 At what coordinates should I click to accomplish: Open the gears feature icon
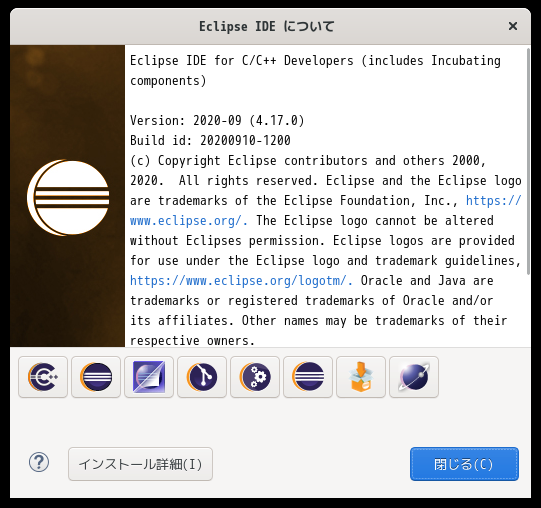[x=255, y=377]
